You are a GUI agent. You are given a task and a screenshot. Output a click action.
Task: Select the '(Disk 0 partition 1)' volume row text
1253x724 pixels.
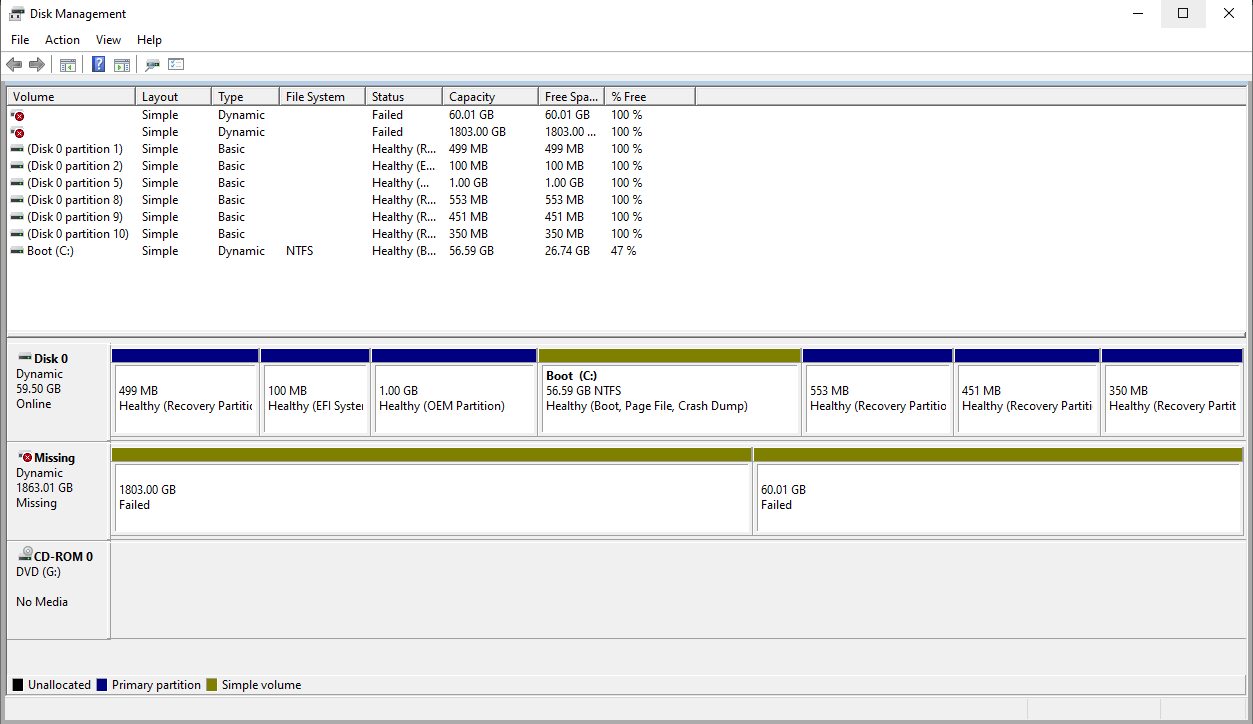[75, 149]
